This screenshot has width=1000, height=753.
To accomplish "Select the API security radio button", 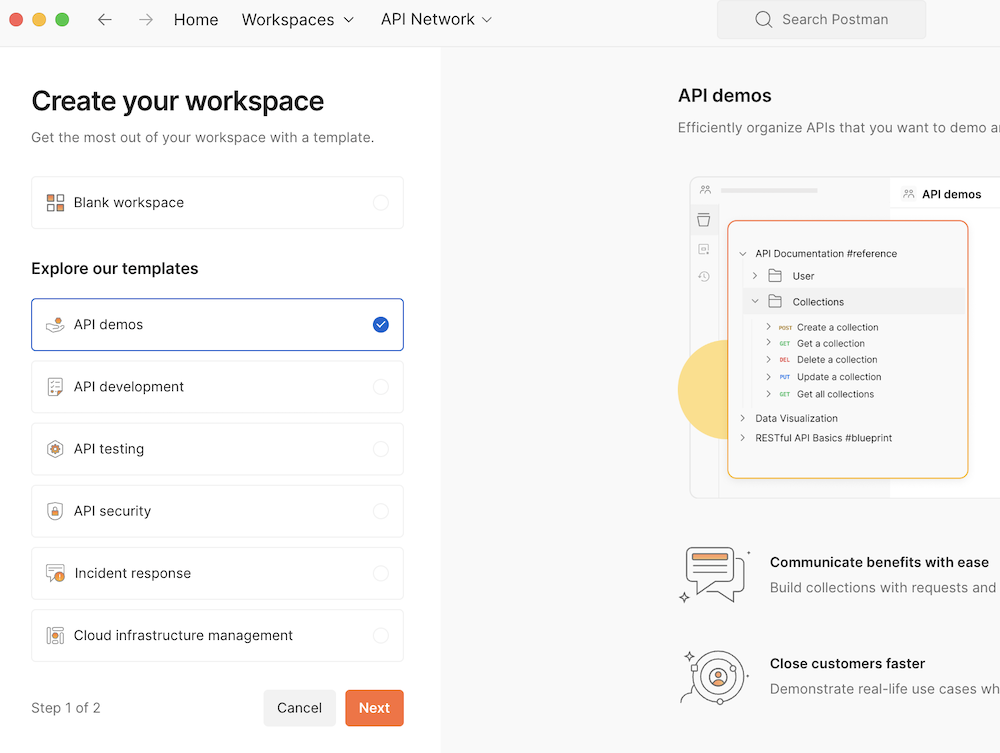I will tap(381, 510).
